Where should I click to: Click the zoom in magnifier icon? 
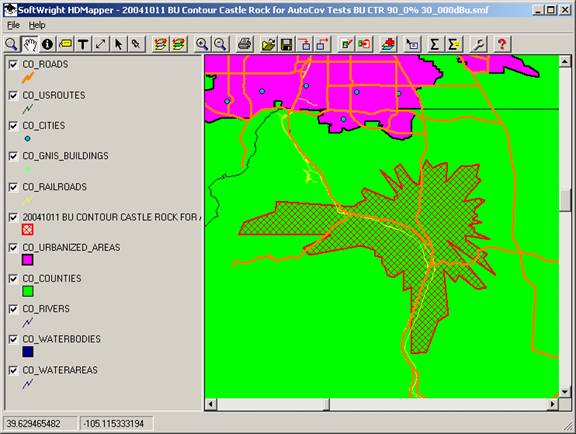coord(202,44)
